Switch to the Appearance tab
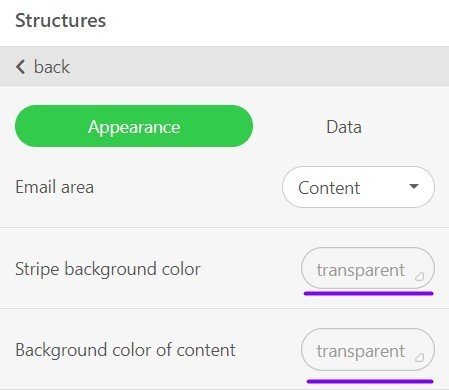 [x=134, y=126]
